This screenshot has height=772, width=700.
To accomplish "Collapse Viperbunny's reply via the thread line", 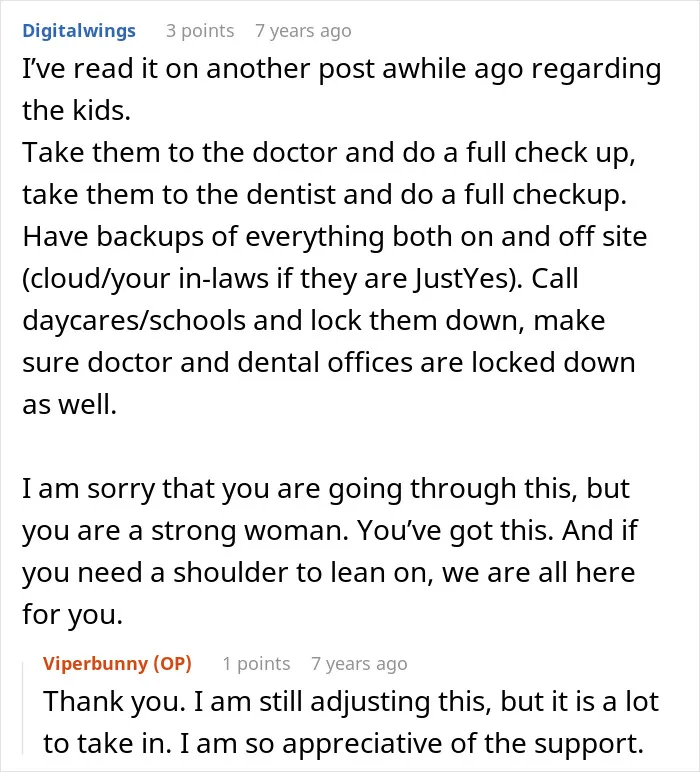I will point(23,708).
